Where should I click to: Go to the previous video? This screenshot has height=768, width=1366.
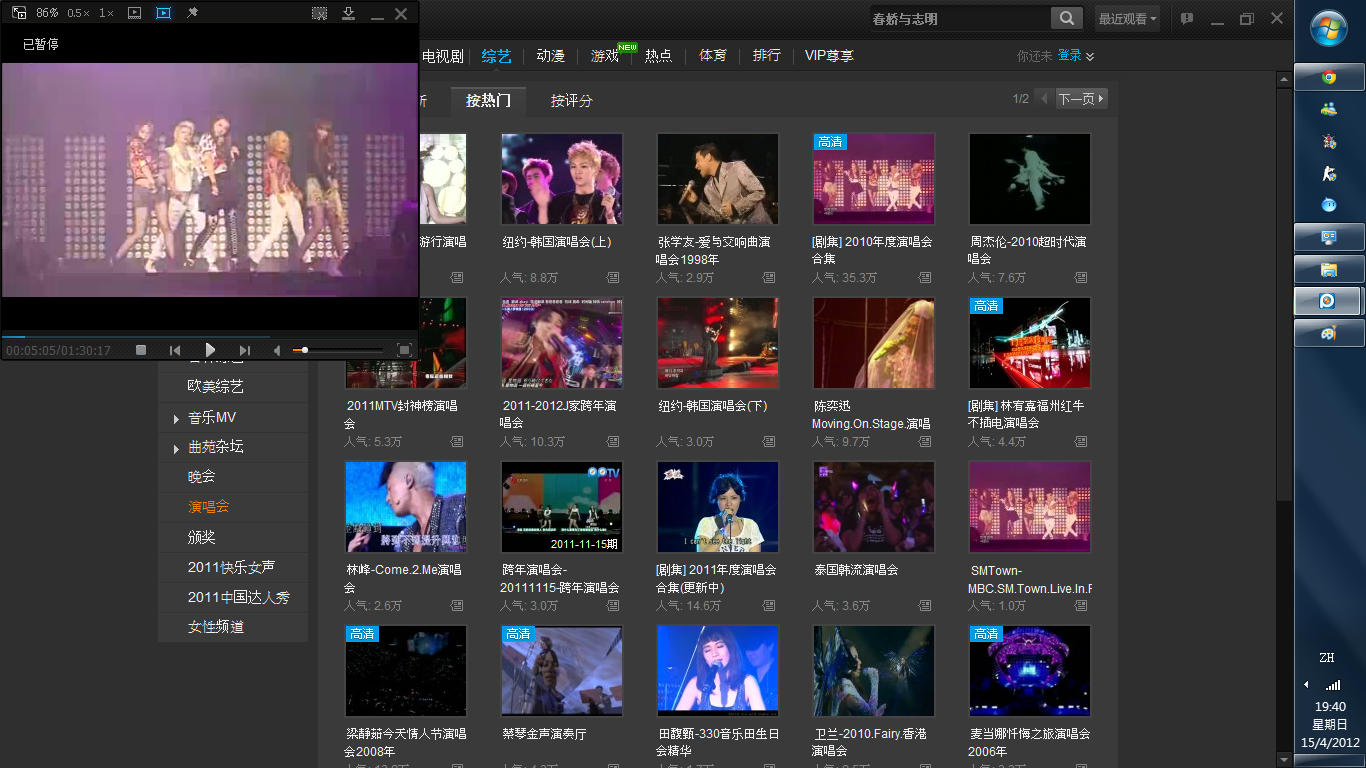(175, 350)
